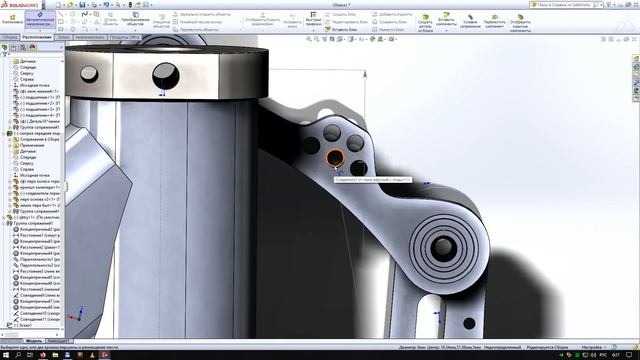Image resolution: width=640 pixels, height=360 pixels.
Task: Toggle Section View in view toolbar
Action: coord(332,39)
